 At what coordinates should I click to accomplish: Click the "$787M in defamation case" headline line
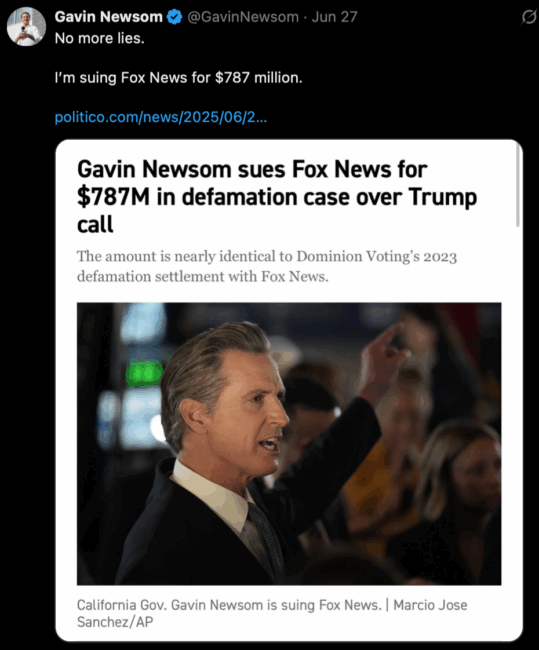pyautogui.click(x=277, y=196)
